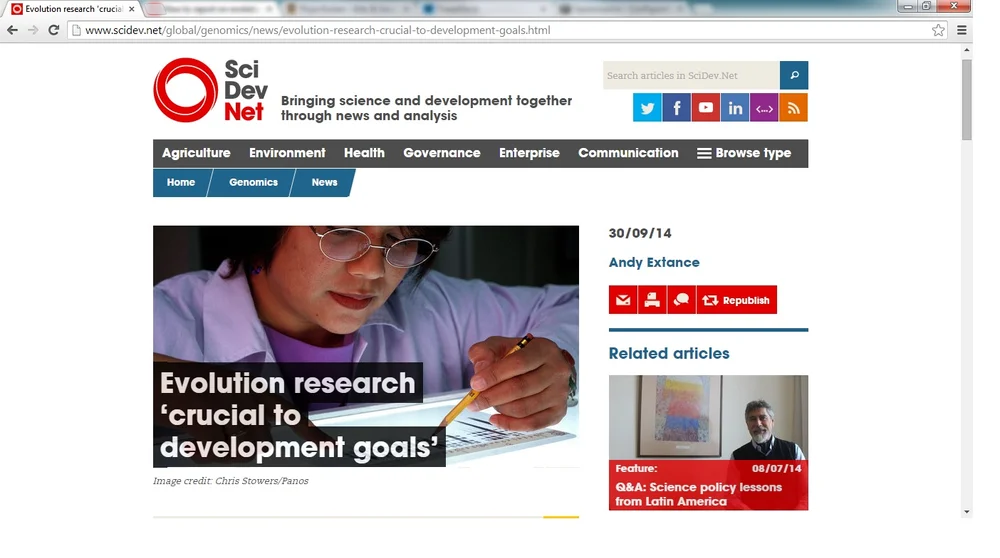Click the LinkedIn icon
Viewport: 1000px width, 558px height.
735,107
